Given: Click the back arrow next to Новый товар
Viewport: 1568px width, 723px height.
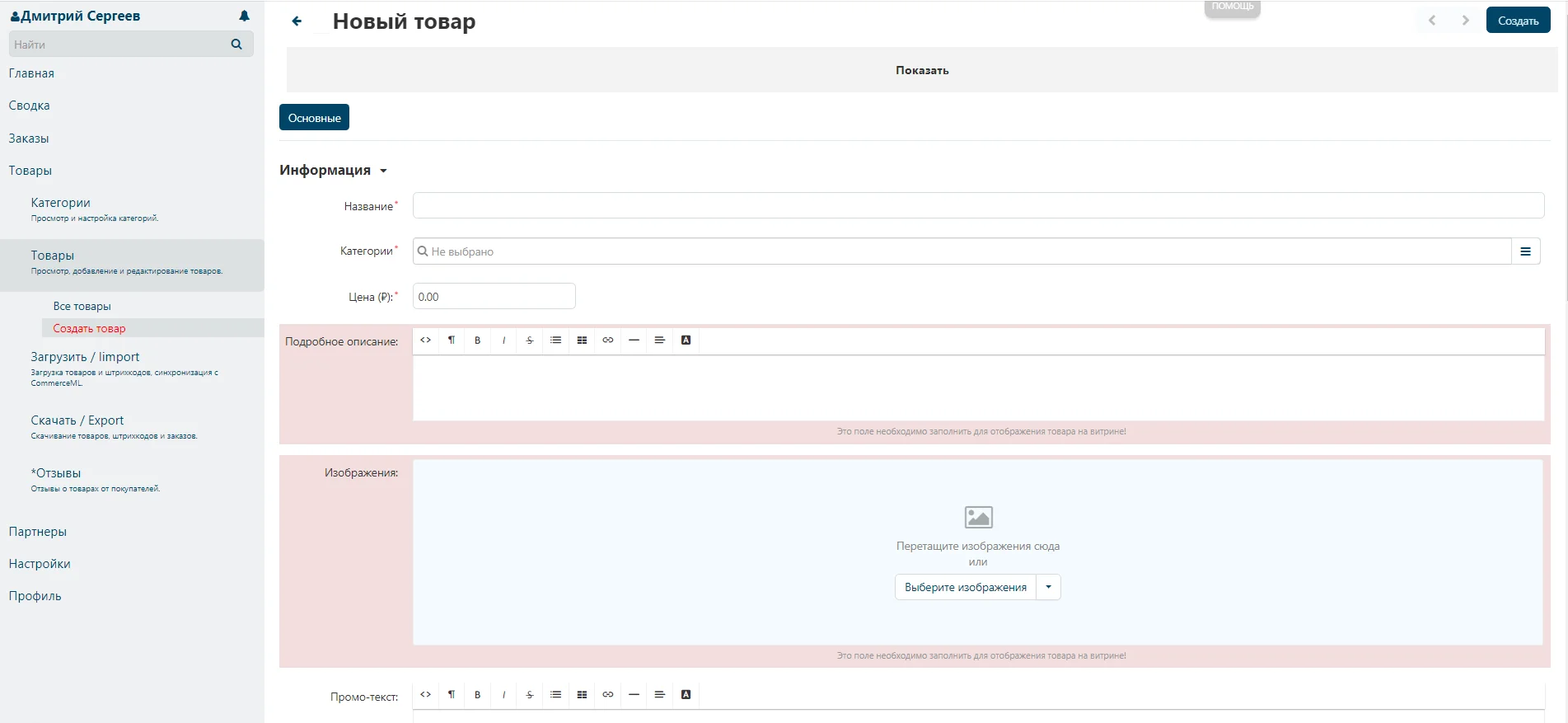Looking at the screenshot, I should [297, 21].
